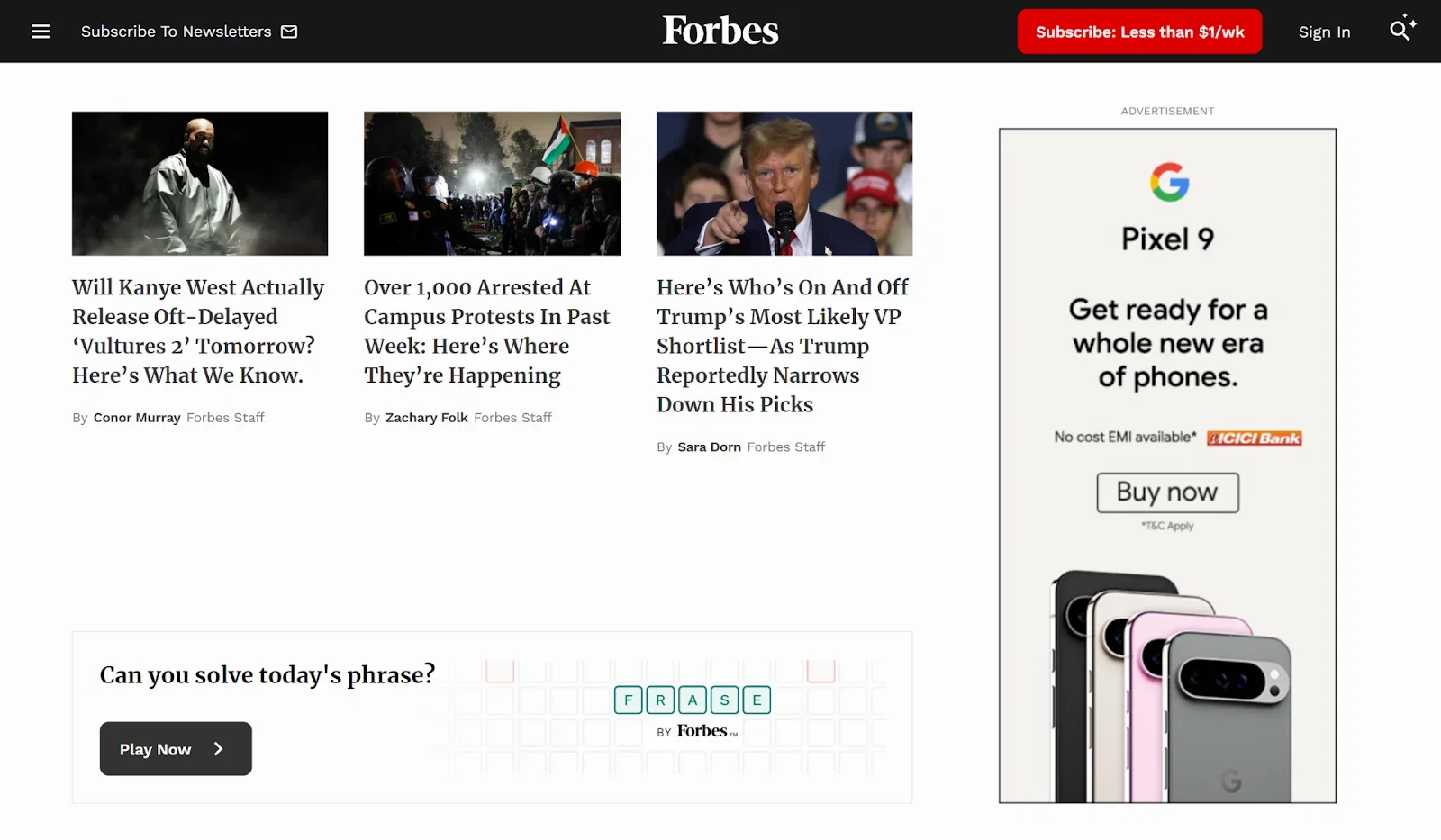Viewport: 1441px width, 840px height.
Task: Click the Google G logo in the ad
Action: click(1169, 183)
